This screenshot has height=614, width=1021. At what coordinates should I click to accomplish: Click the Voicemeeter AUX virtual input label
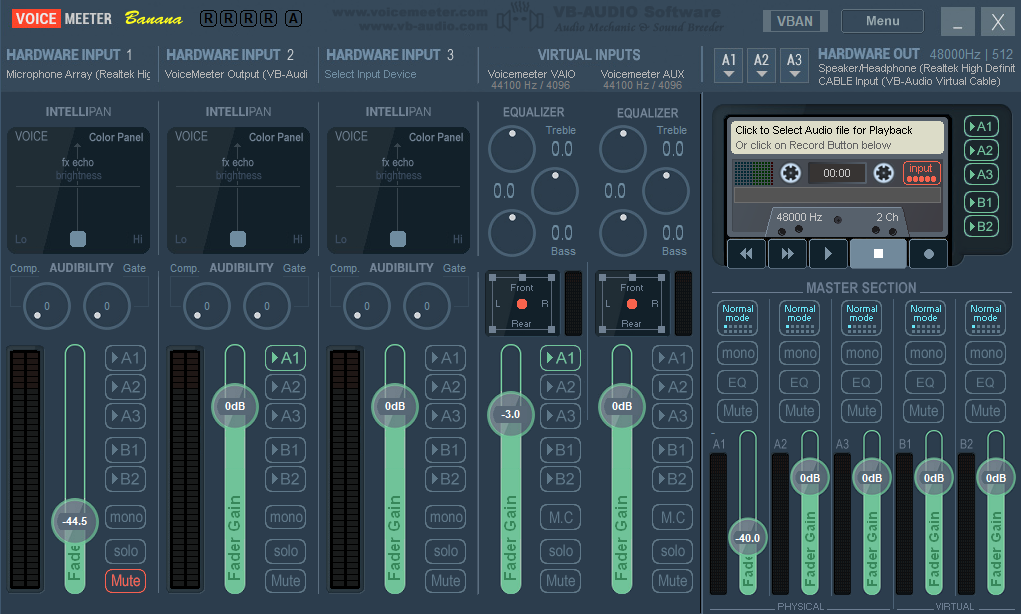(642, 74)
